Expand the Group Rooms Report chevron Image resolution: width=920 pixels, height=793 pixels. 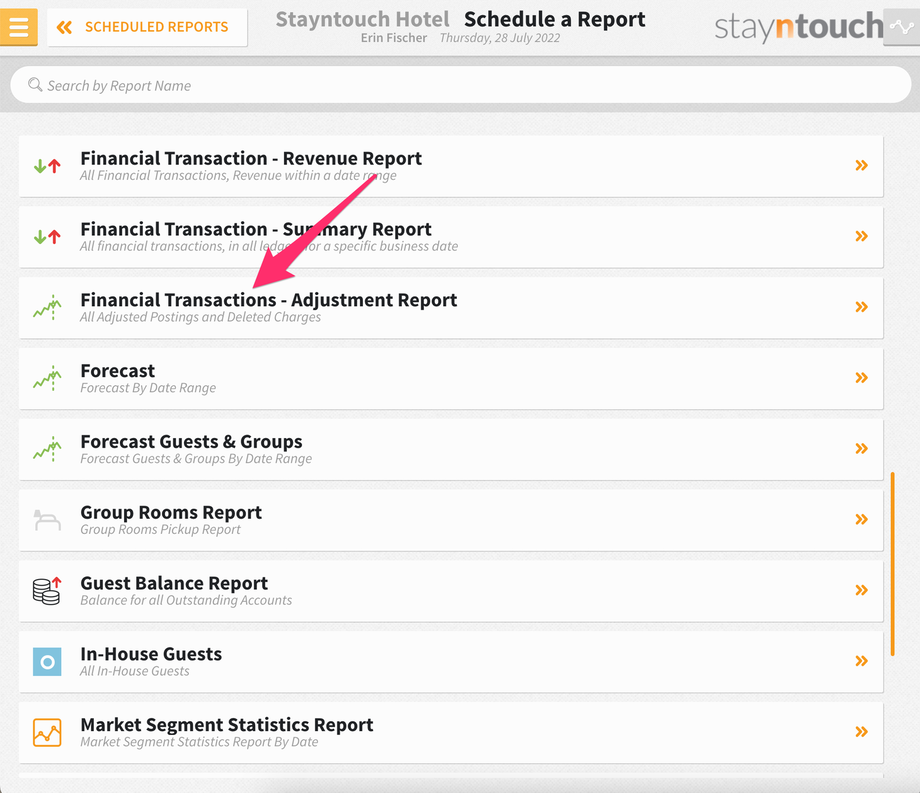861,519
